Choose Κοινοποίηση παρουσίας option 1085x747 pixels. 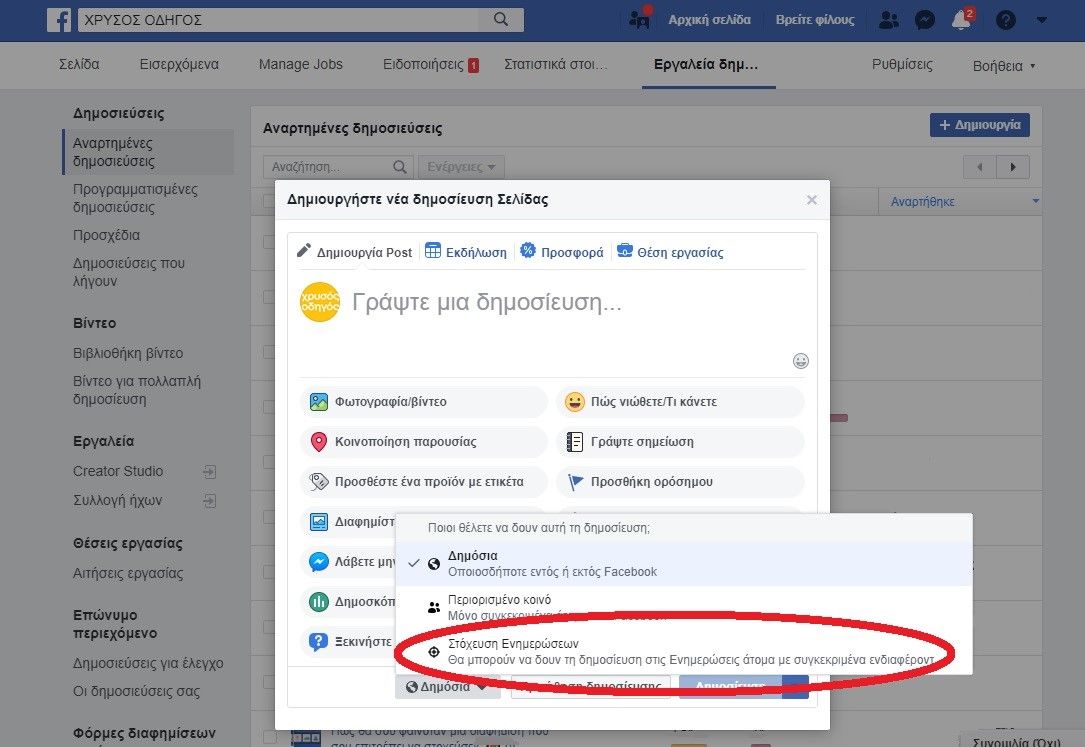[423, 442]
